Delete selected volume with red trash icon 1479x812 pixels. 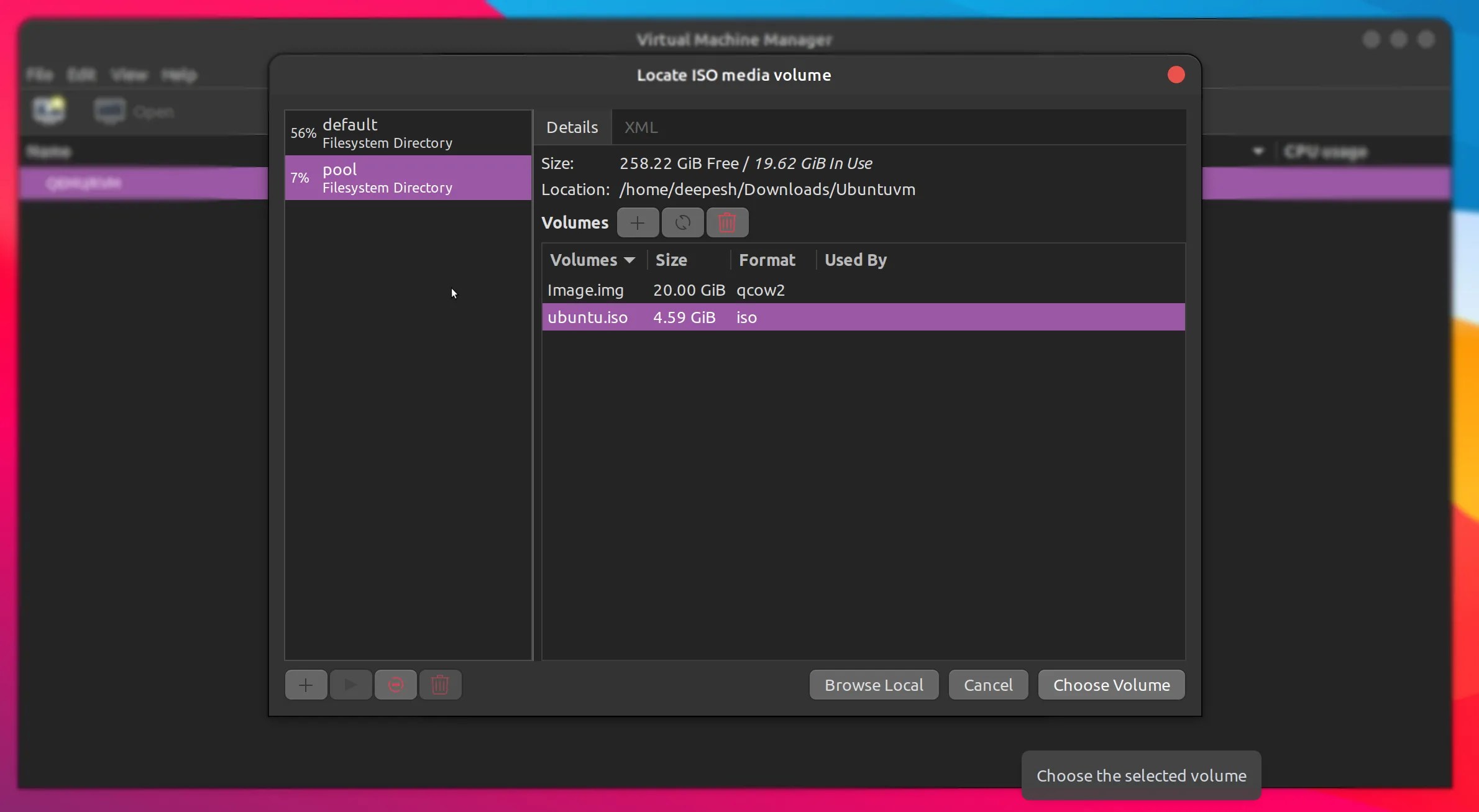click(x=727, y=223)
